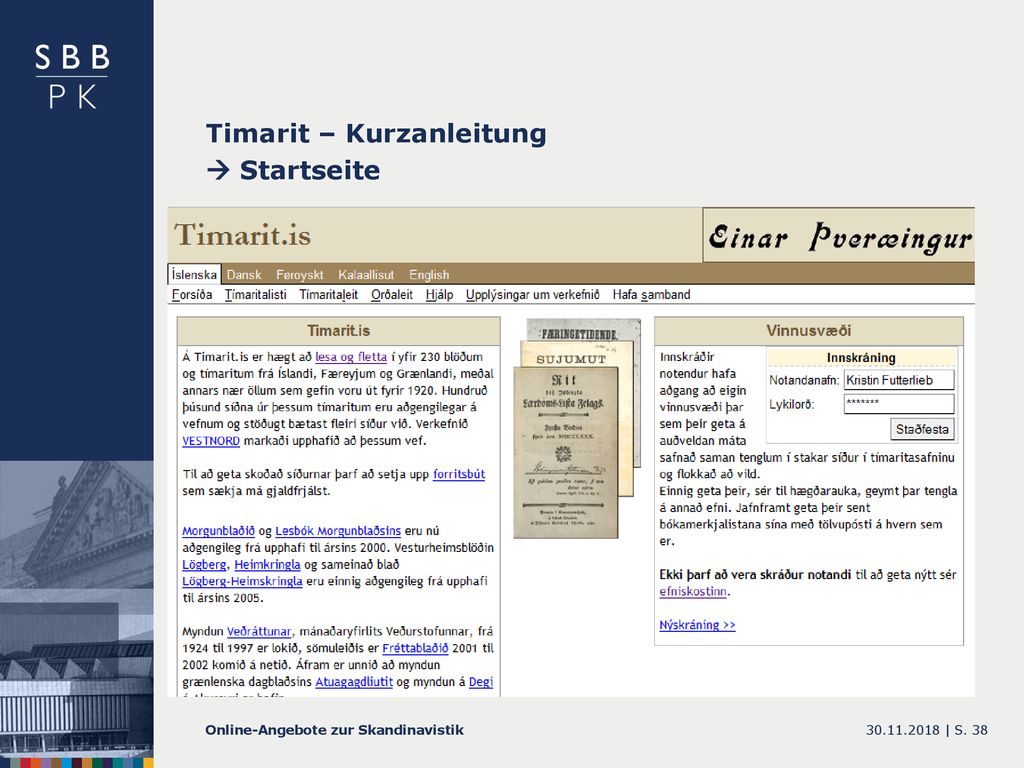This screenshot has width=1024, height=768.
Task: Click the Timarit.is logo
Action: (242, 234)
